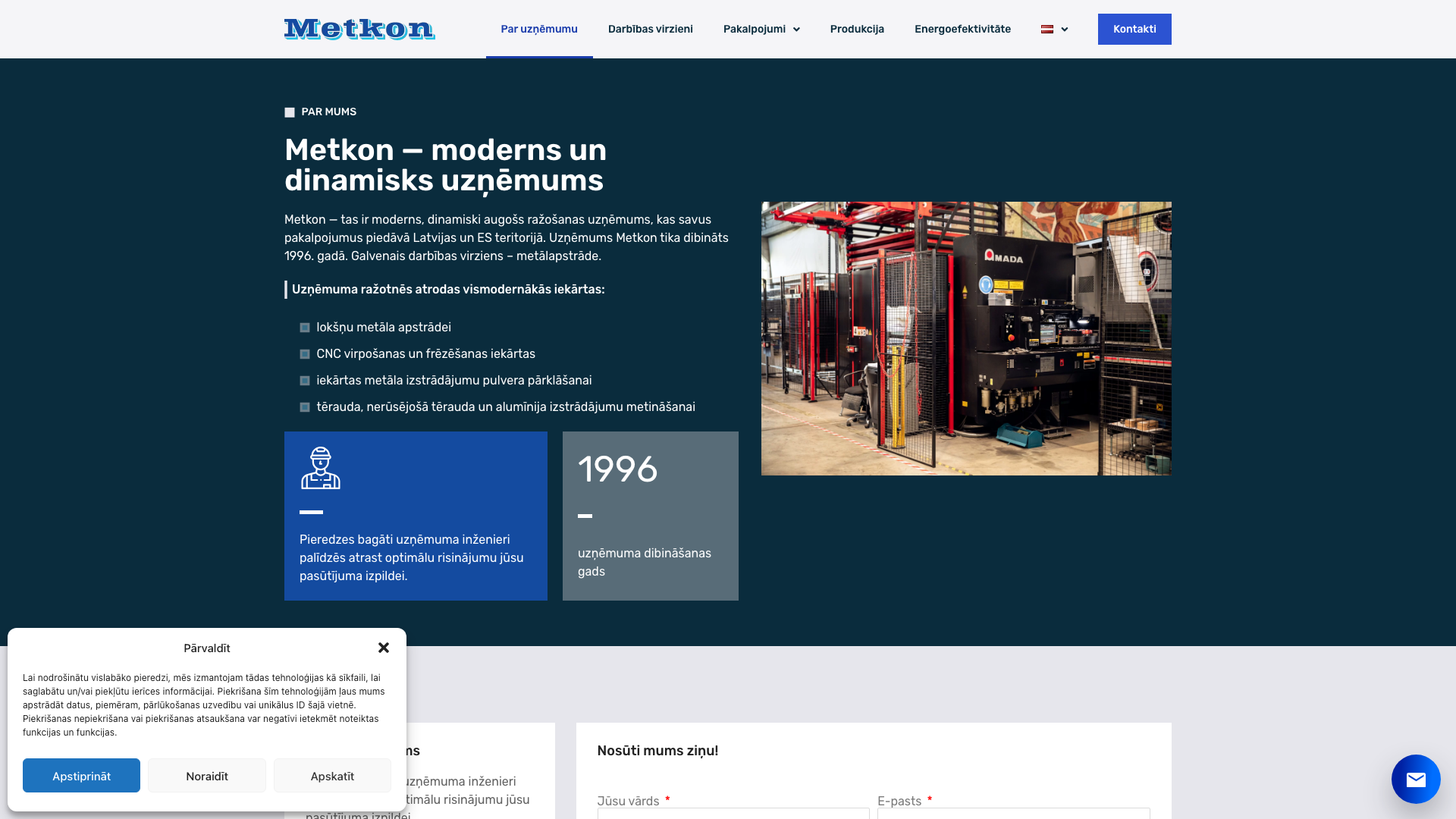Screen dimensions: 1456x819
Task: Click the Latvian flag icon
Action: coord(1047,29)
